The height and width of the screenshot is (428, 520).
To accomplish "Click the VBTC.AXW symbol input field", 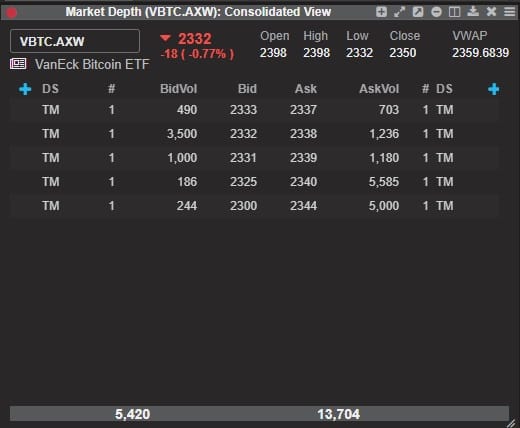I will 75,41.
